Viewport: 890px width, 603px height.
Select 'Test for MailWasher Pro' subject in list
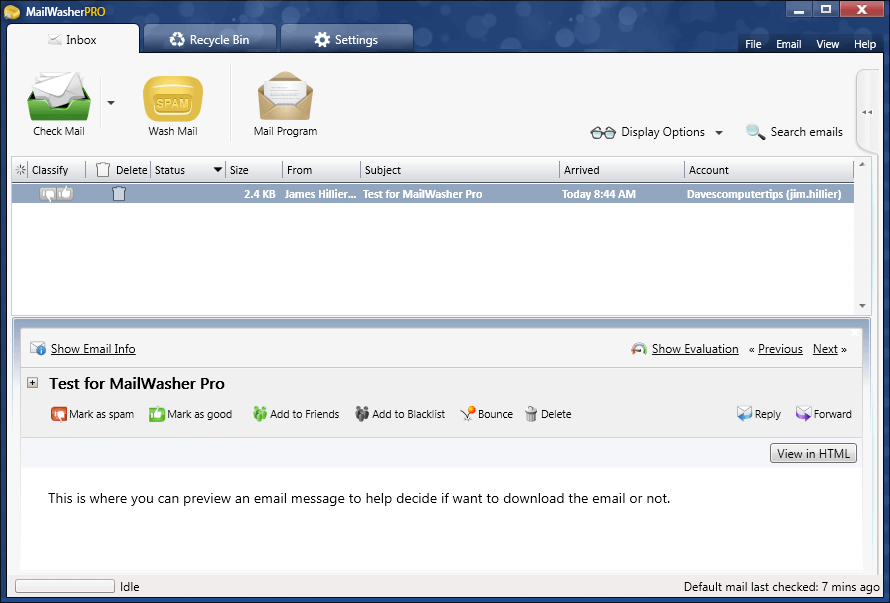click(x=422, y=194)
